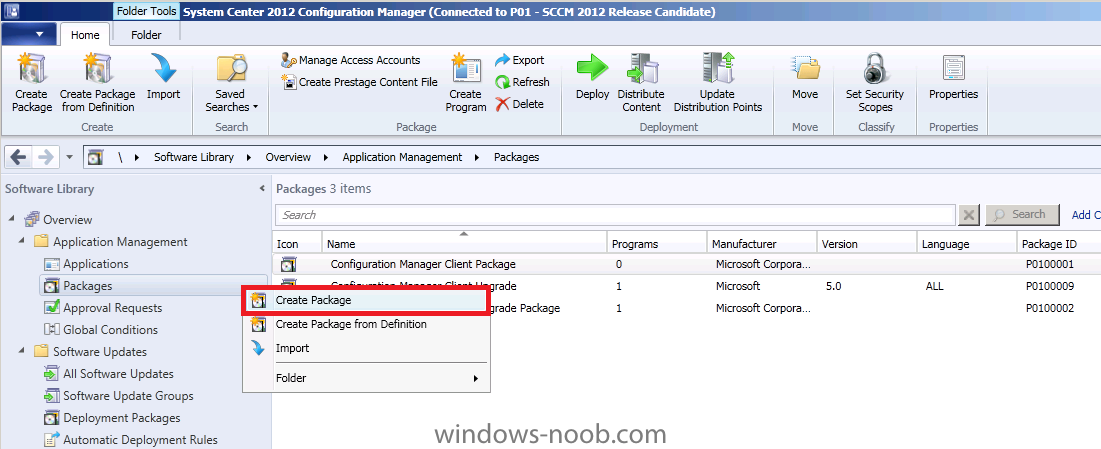Click the Software Updates folder node
The width and height of the screenshot is (1101, 449).
click(91, 351)
